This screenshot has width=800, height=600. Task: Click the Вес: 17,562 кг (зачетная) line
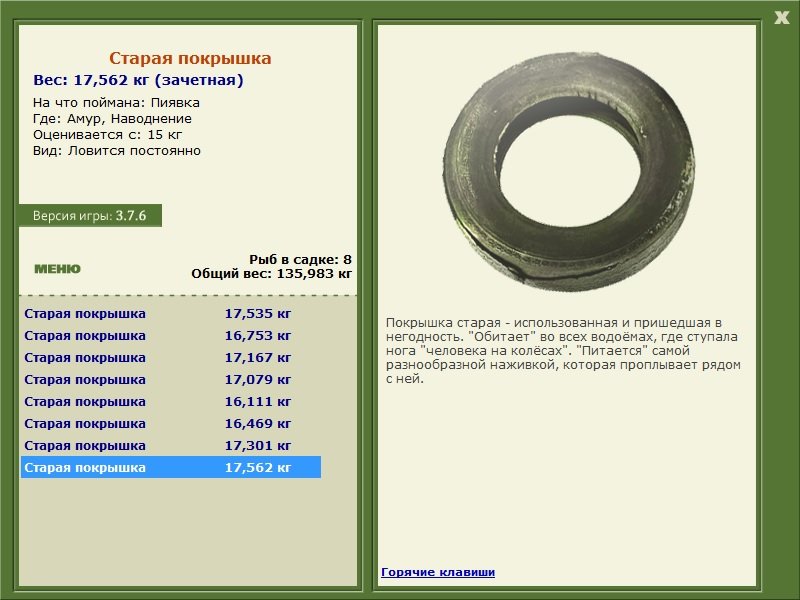138,80
